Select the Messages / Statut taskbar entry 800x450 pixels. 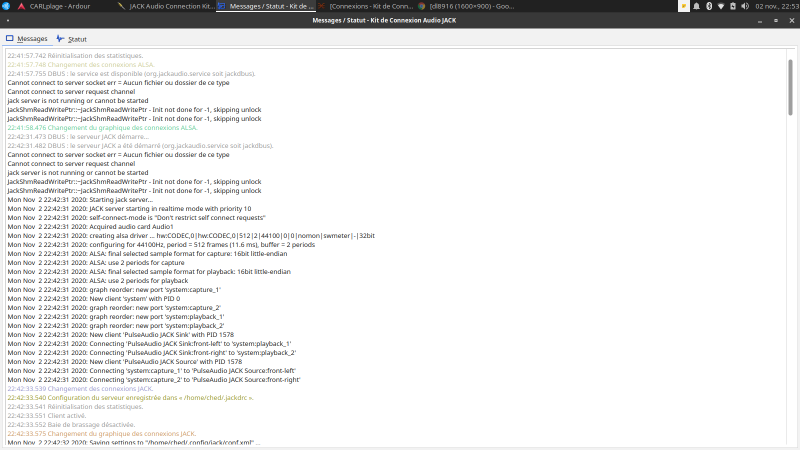click(x=266, y=6)
